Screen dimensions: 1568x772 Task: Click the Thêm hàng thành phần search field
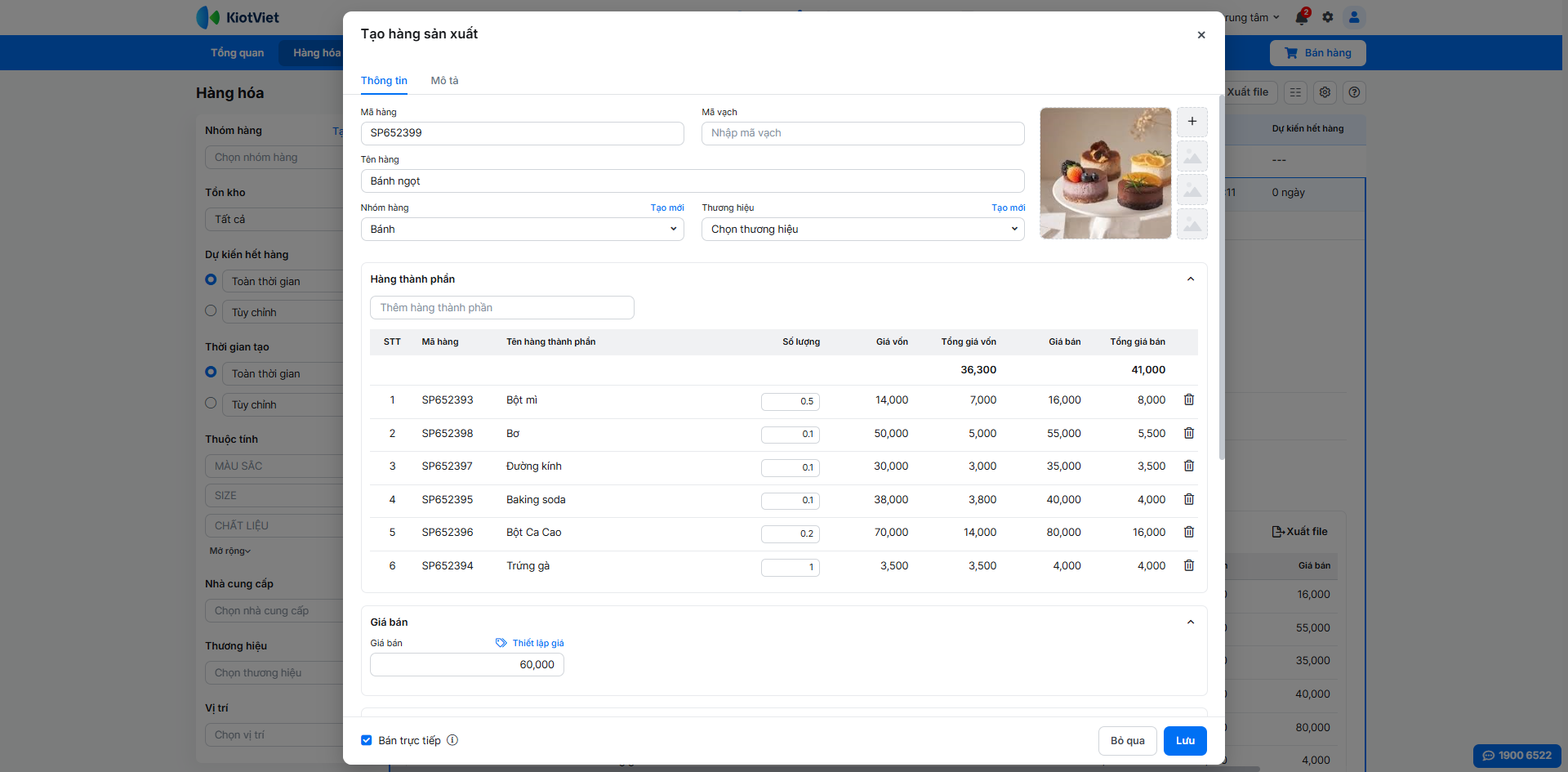pos(502,308)
